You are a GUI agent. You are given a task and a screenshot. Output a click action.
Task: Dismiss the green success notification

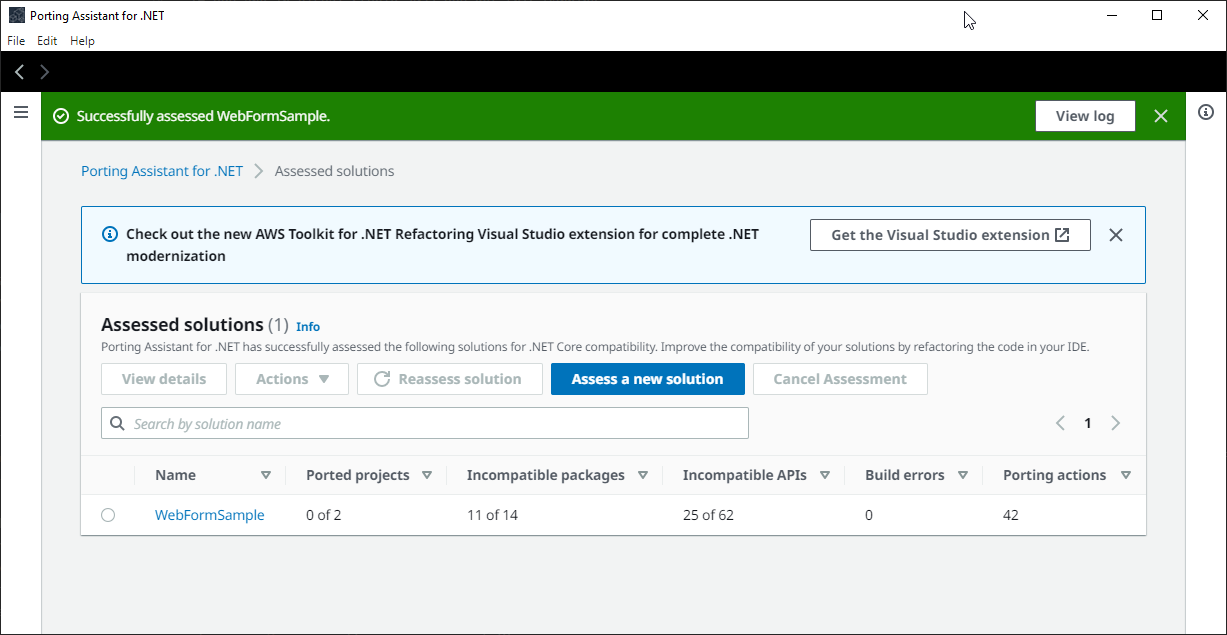click(x=1160, y=116)
